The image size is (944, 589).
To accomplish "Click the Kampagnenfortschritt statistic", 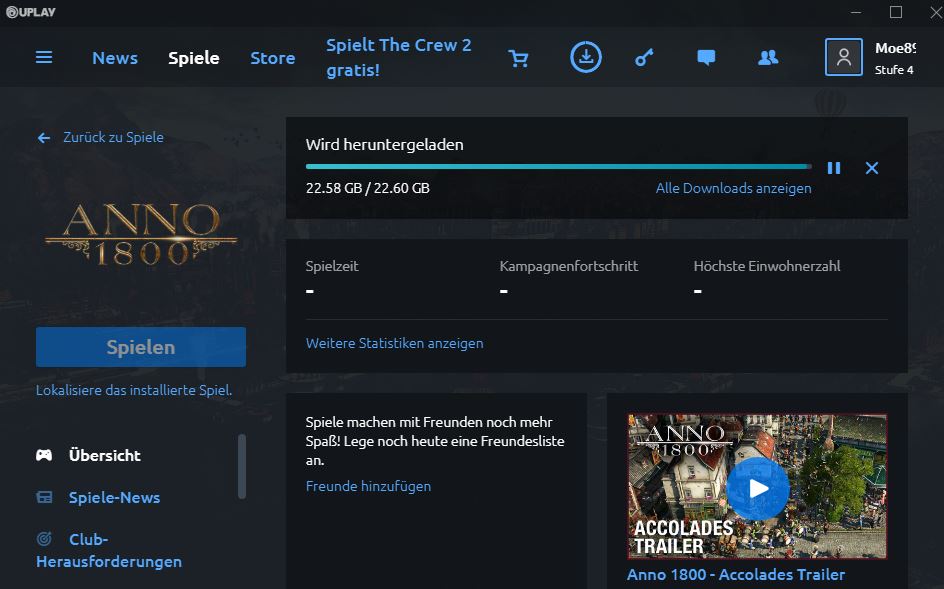I will coord(569,266).
